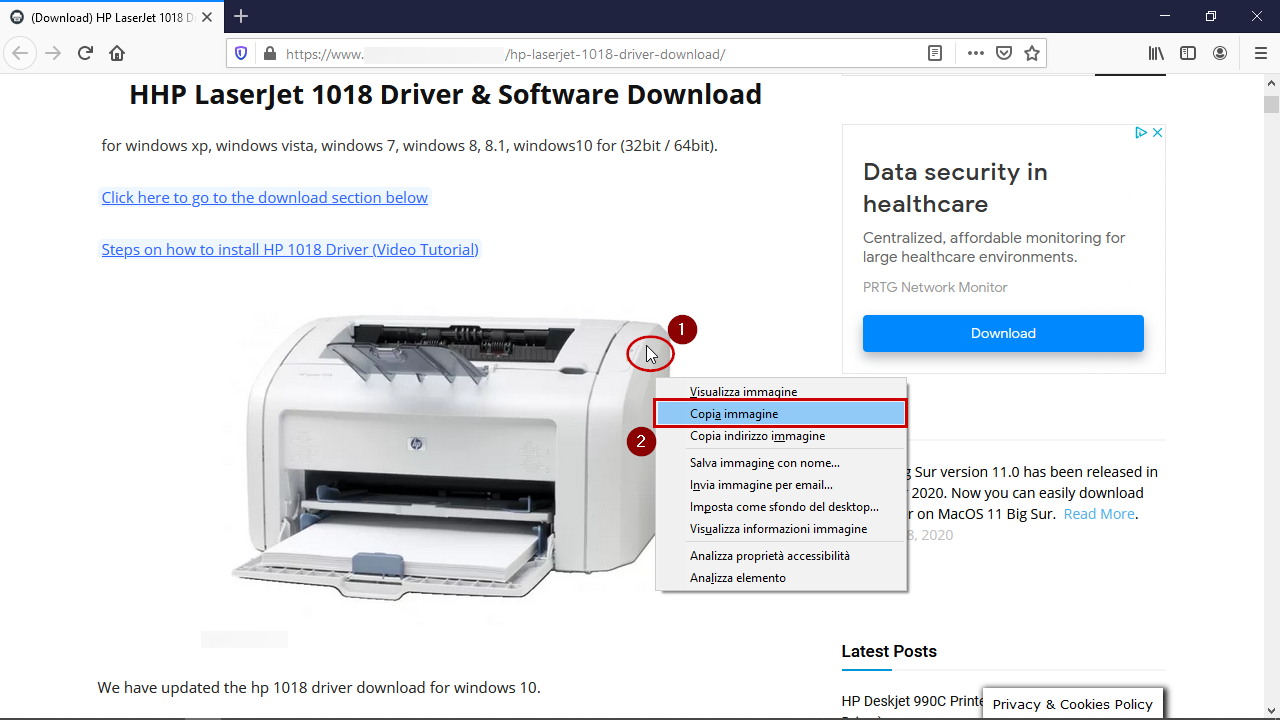The width and height of the screenshot is (1280, 720).
Task: Open 'Steps on how to install HP 1018 Driver' link
Action: [x=290, y=250]
